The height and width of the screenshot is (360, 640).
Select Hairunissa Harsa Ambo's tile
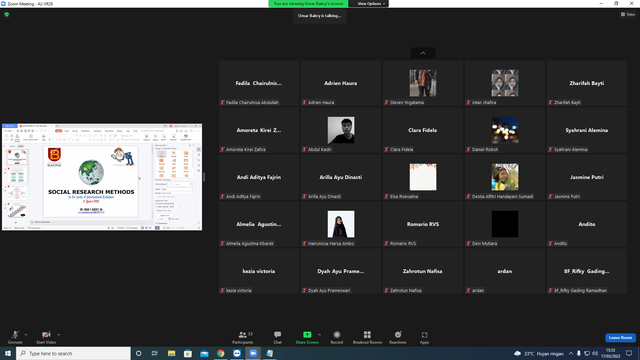pyautogui.click(x=341, y=224)
